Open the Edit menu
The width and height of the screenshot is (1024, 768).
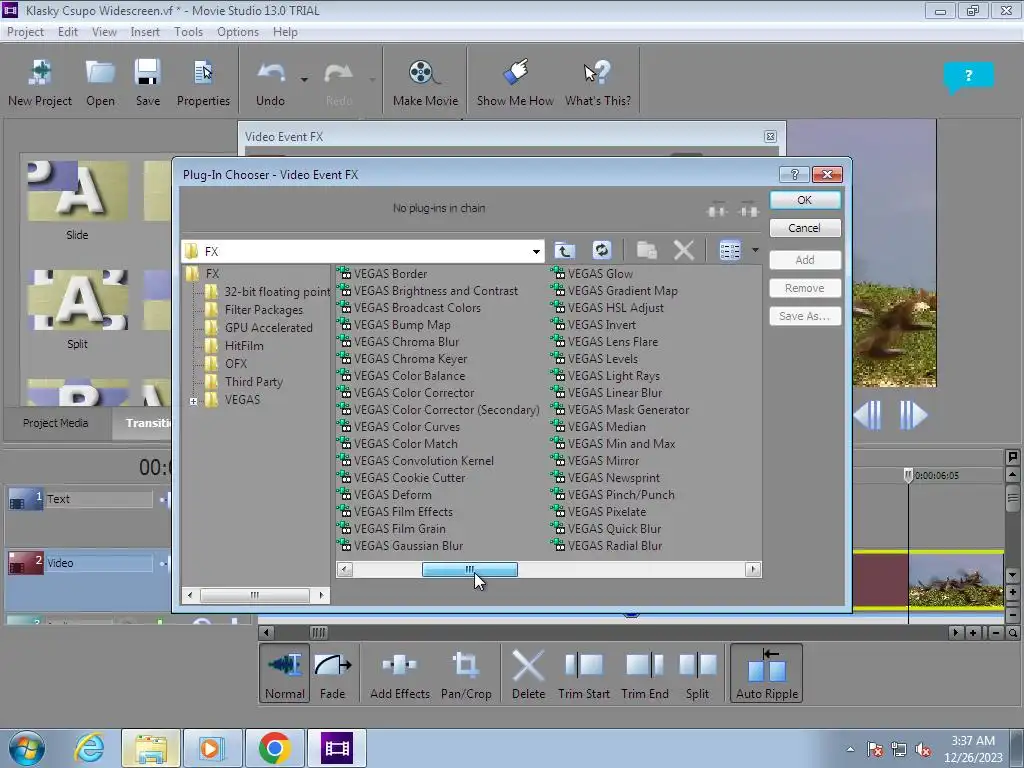pos(67,31)
